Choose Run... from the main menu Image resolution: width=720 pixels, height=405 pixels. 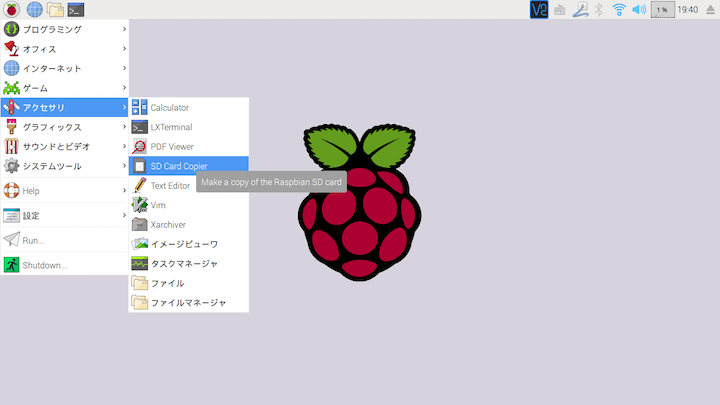pos(65,240)
